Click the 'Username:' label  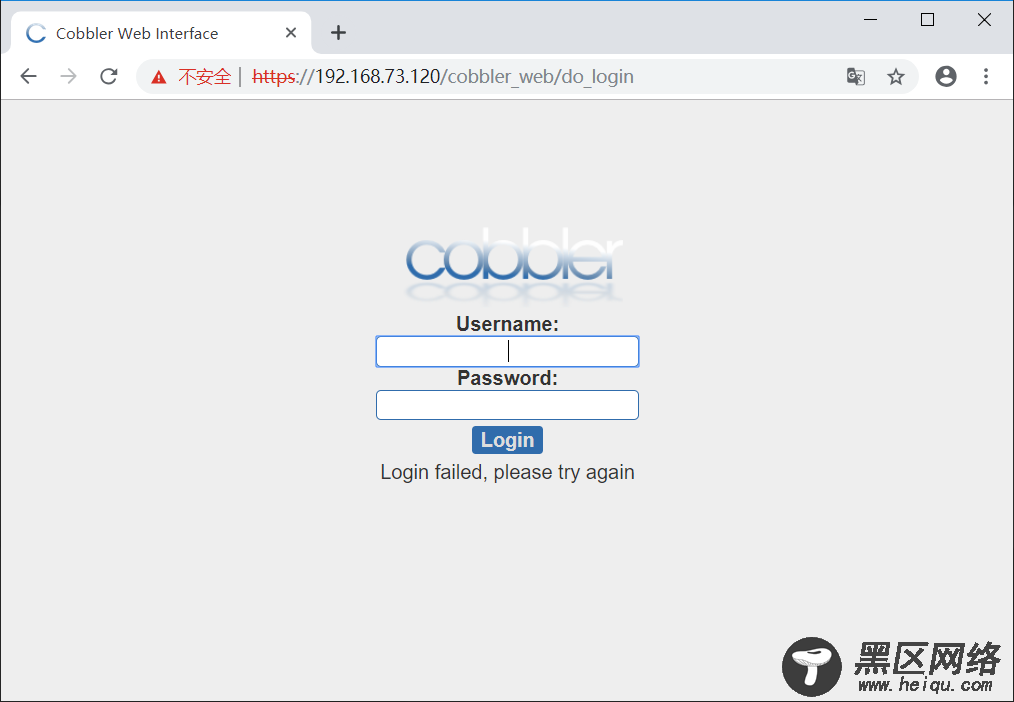508,324
